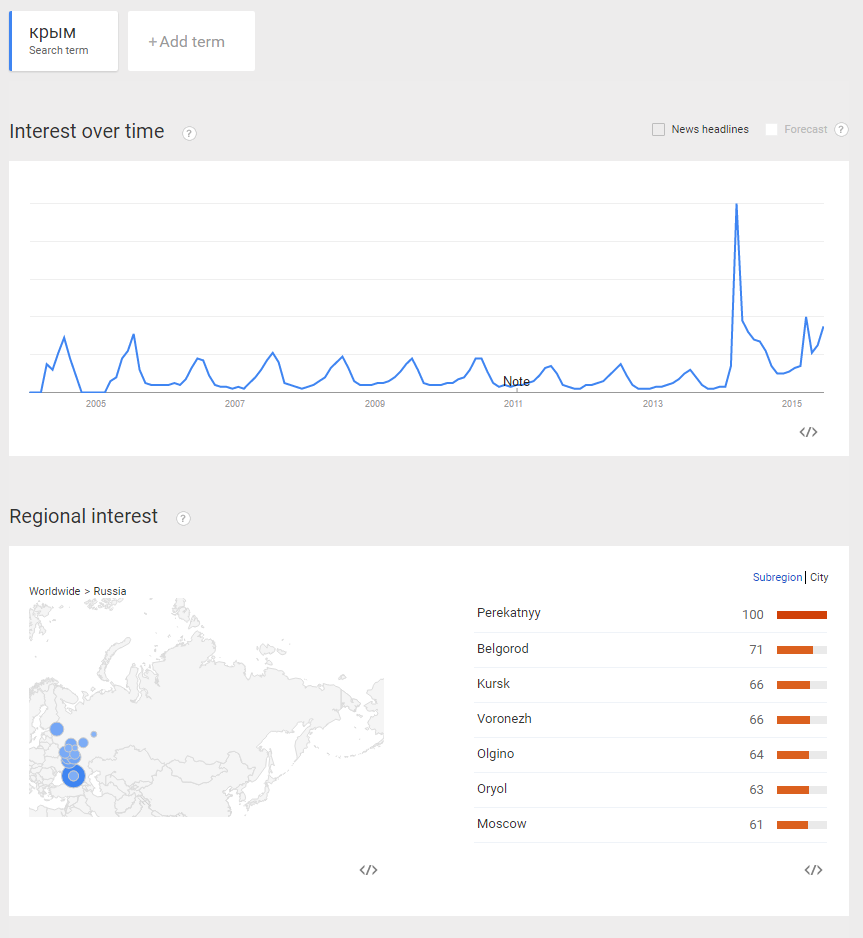This screenshot has height=938, width=863.
Task: Open the Perekatnyy city entry
Action: coord(508,613)
